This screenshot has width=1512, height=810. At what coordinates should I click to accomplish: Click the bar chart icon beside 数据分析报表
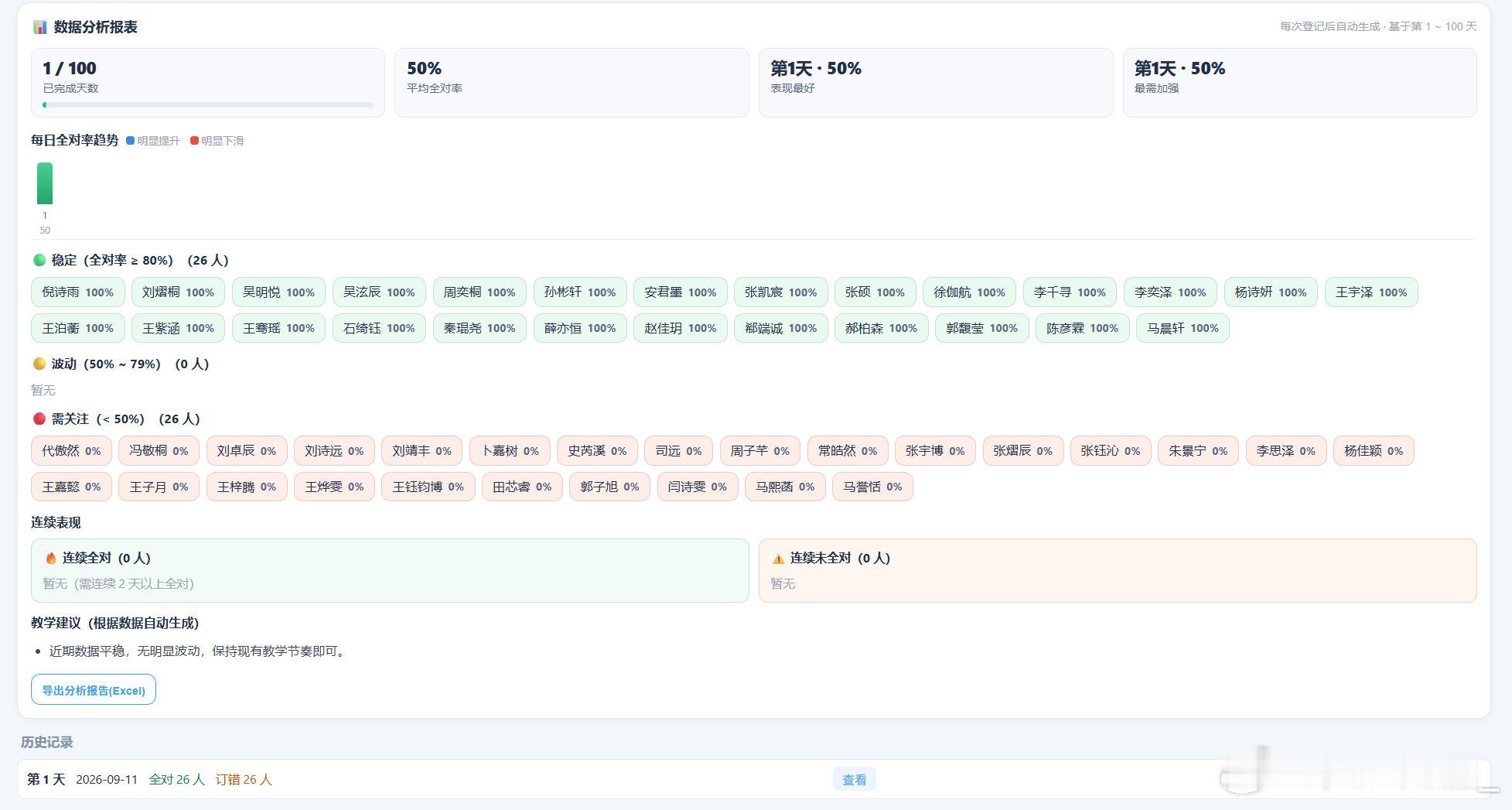[40, 27]
